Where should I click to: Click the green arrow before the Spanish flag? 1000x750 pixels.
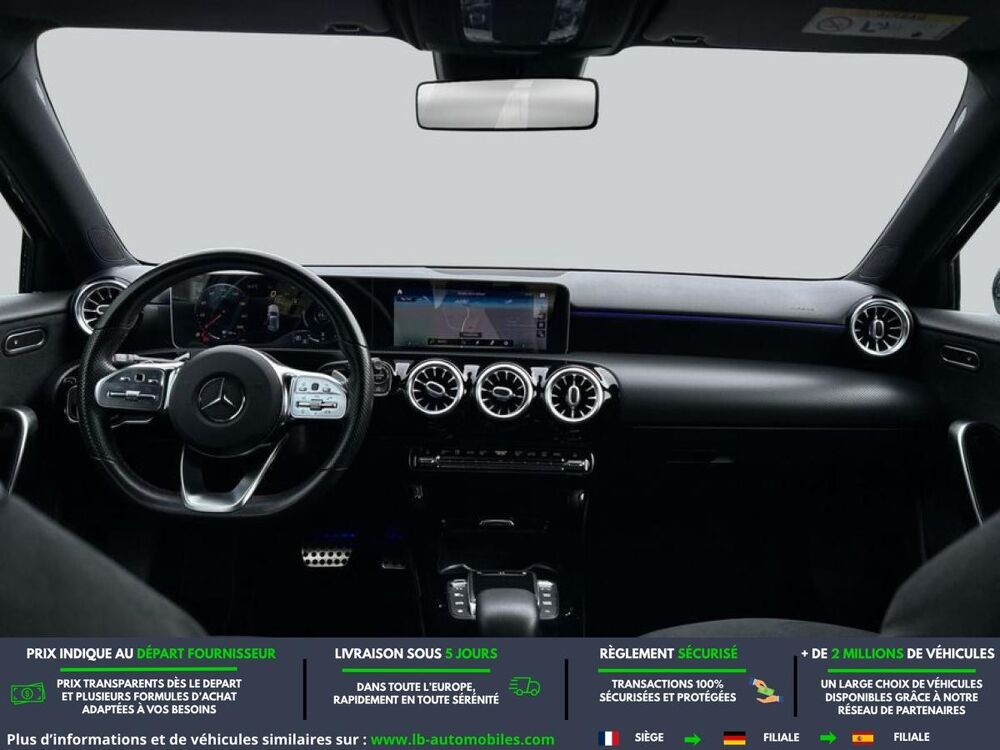tap(828, 739)
